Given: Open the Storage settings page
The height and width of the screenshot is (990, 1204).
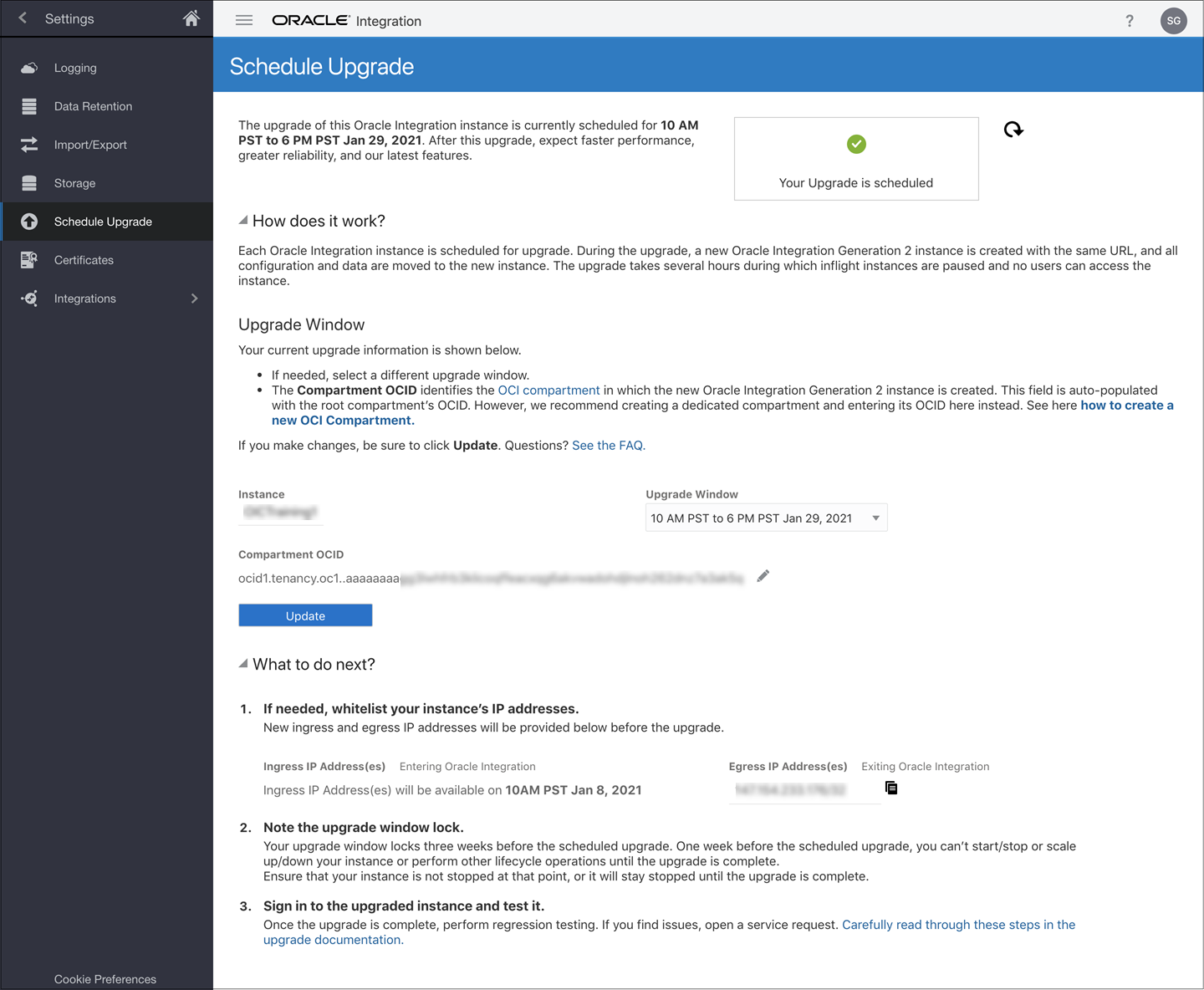Looking at the screenshot, I should pos(74,183).
